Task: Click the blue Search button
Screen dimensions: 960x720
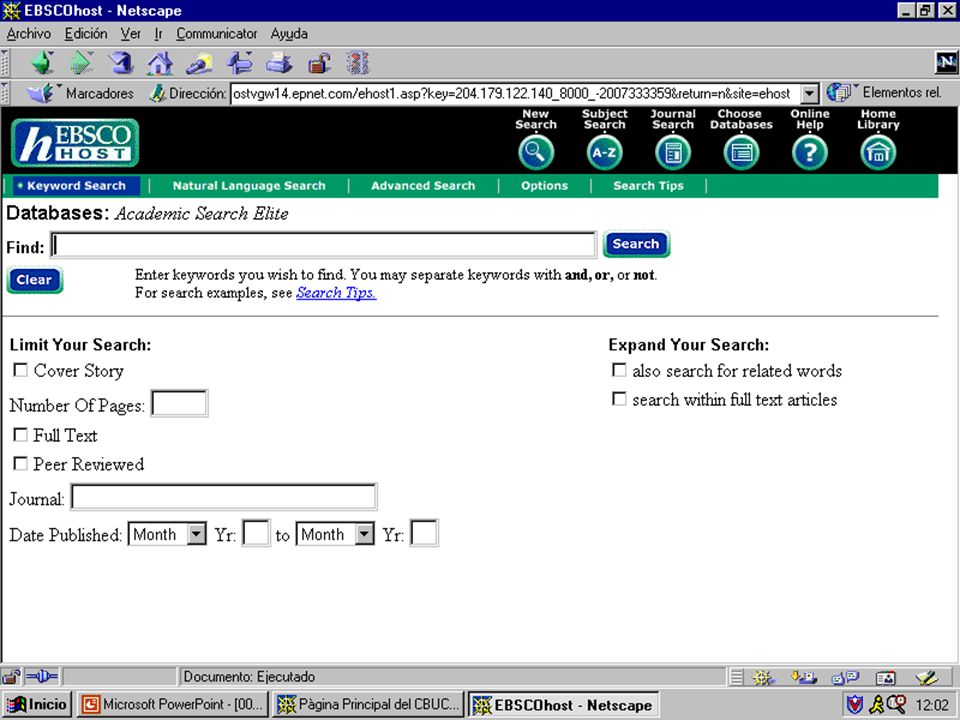Action: coord(636,244)
